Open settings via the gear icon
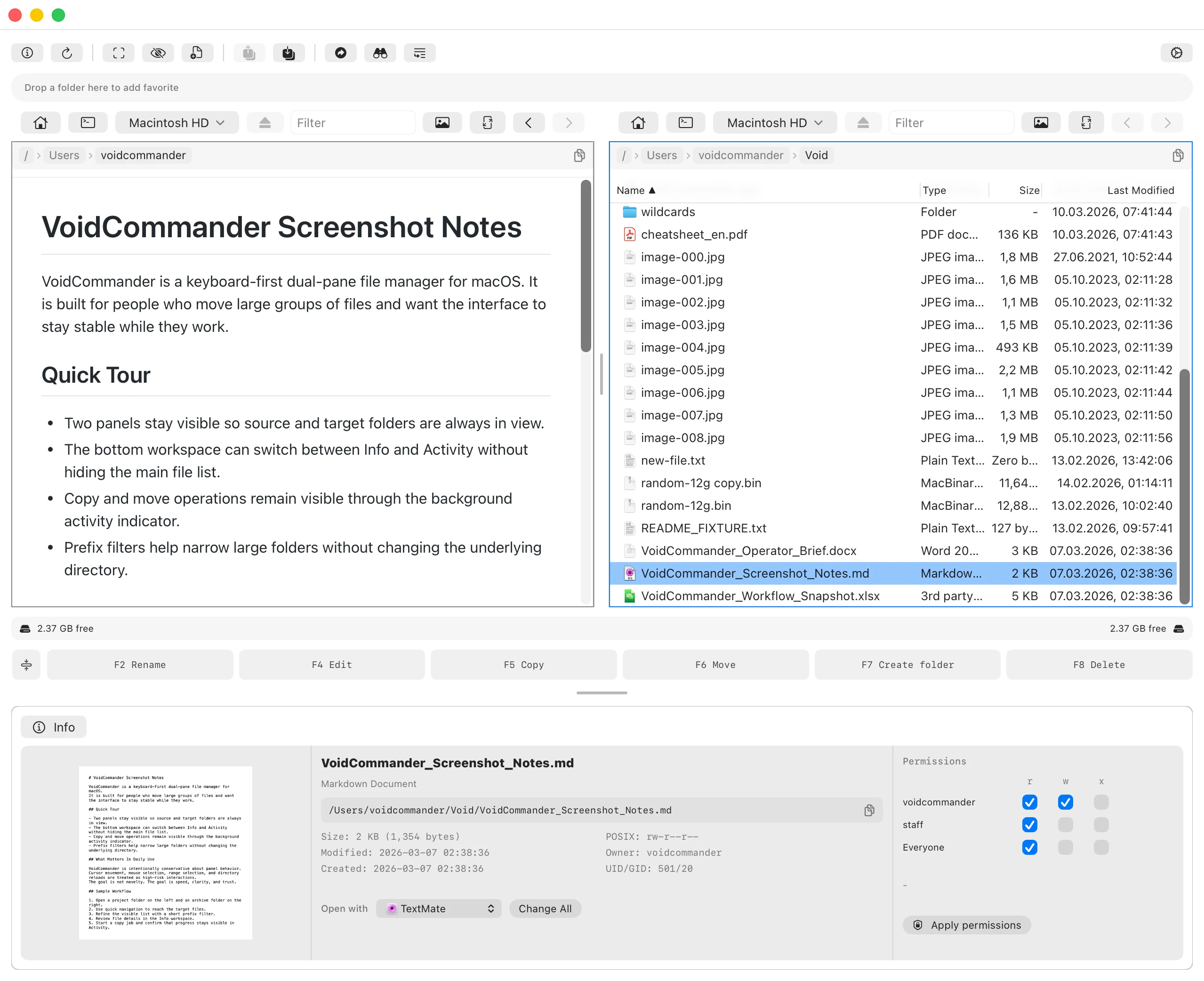Image resolution: width=1204 pixels, height=981 pixels. pyautogui.click(x=1176, y=53)
